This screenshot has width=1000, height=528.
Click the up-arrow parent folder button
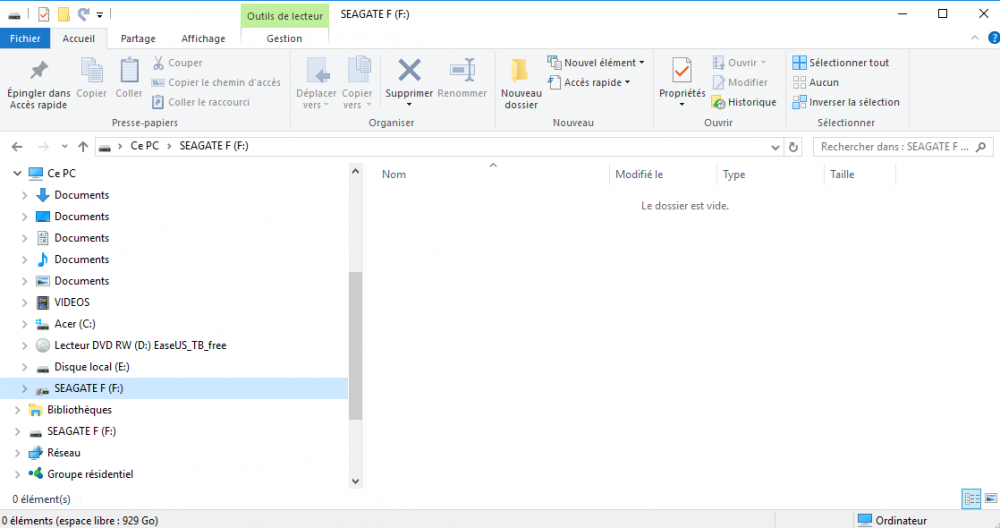[83, 146]
